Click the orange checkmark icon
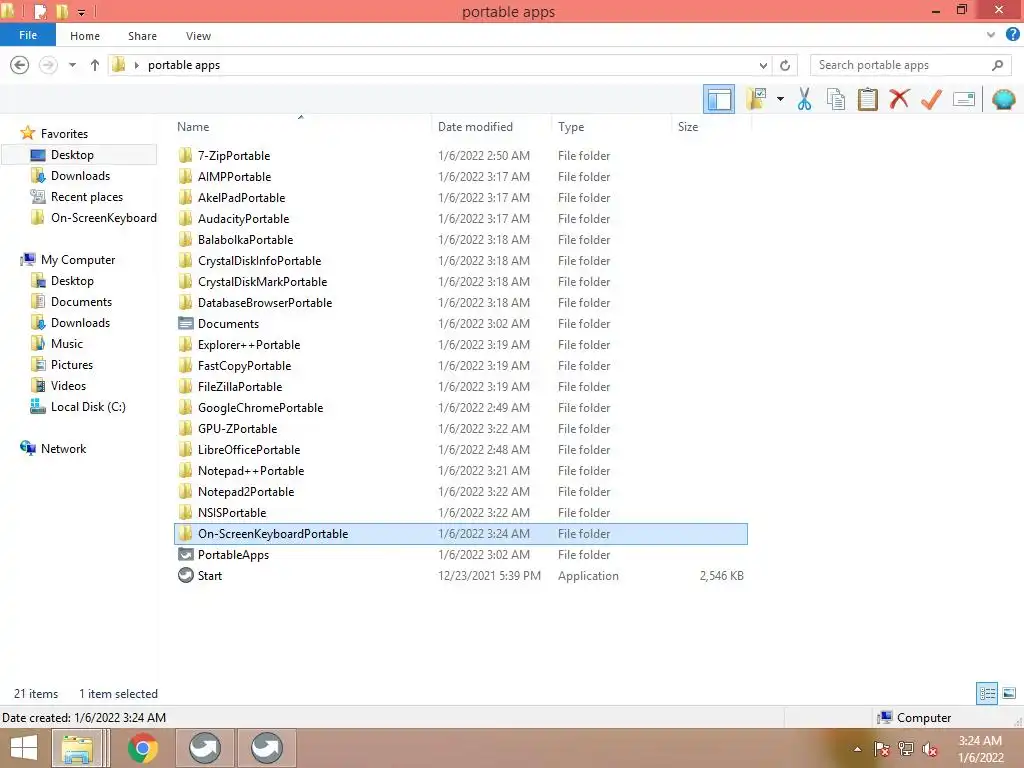 tap(931, 99)
